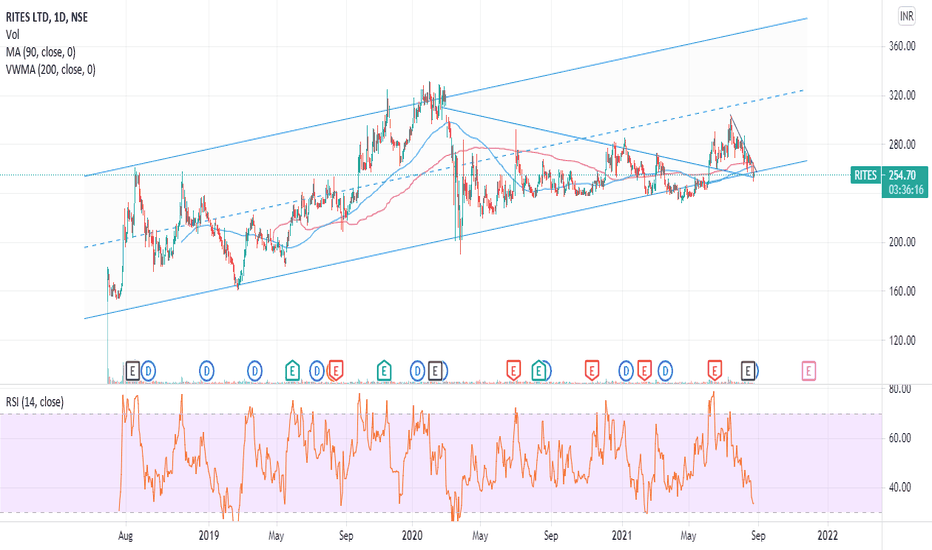Select the VWMA (200, close, 0) legend
932x550 pixels.
point(51,70)
